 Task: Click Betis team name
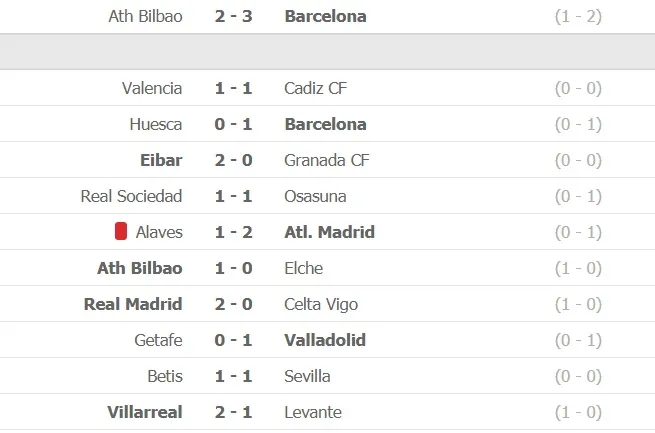click(x=164, y=376)
